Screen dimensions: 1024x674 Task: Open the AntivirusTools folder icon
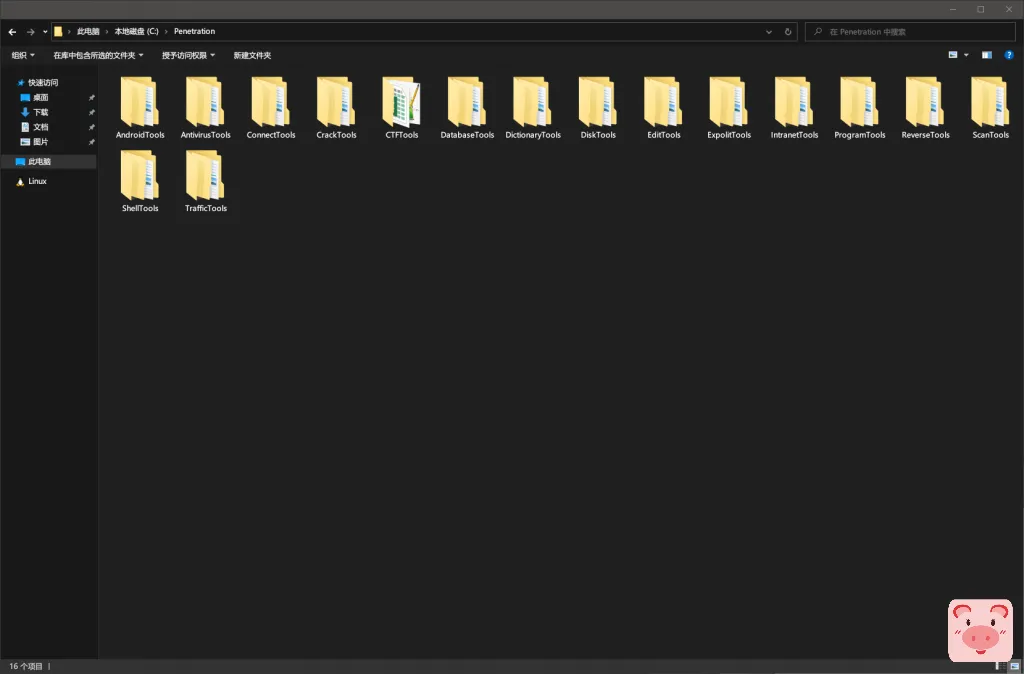205,101
